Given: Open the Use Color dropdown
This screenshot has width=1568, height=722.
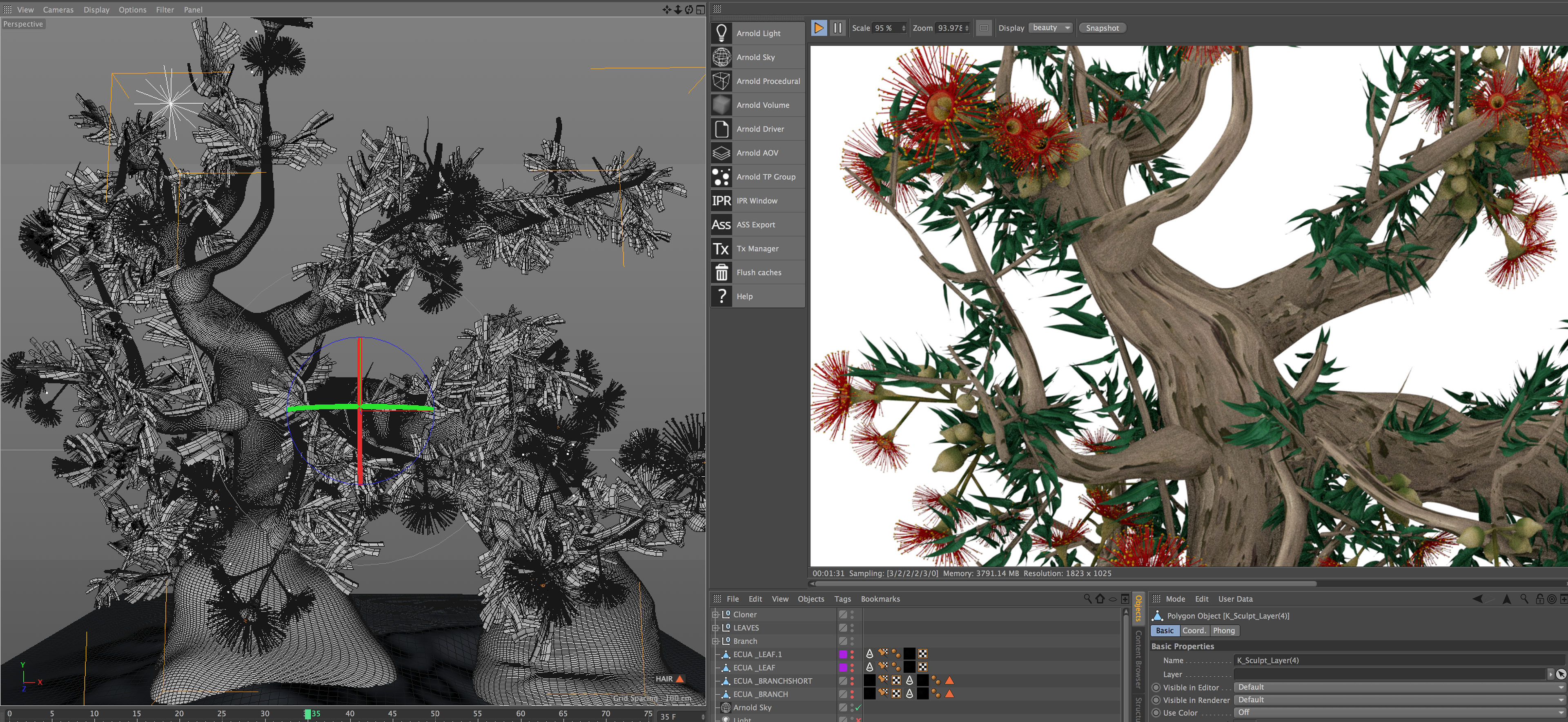Looking at the screenshot, I should click(1398, 712).
